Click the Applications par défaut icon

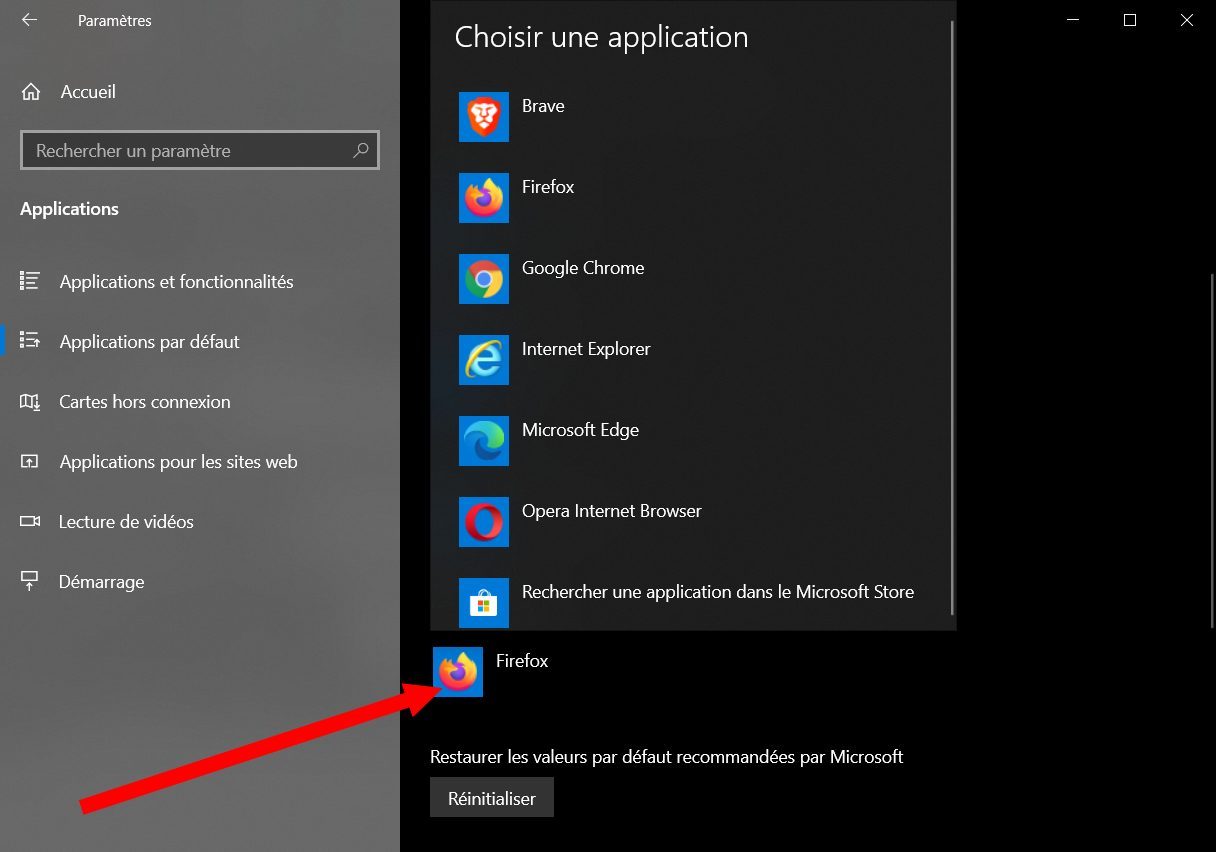[30, 341]
